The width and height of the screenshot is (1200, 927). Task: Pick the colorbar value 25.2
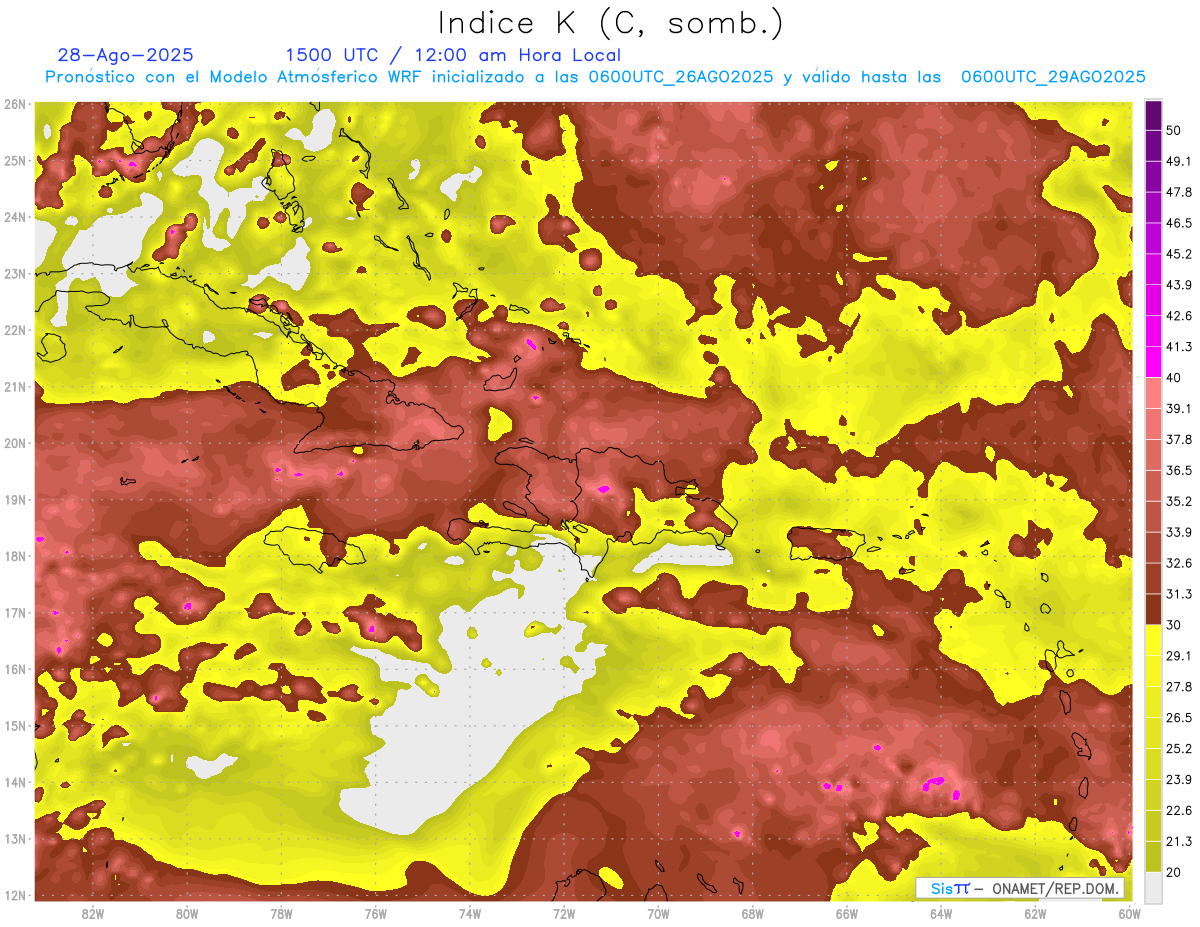click(x=1179, y=750)
